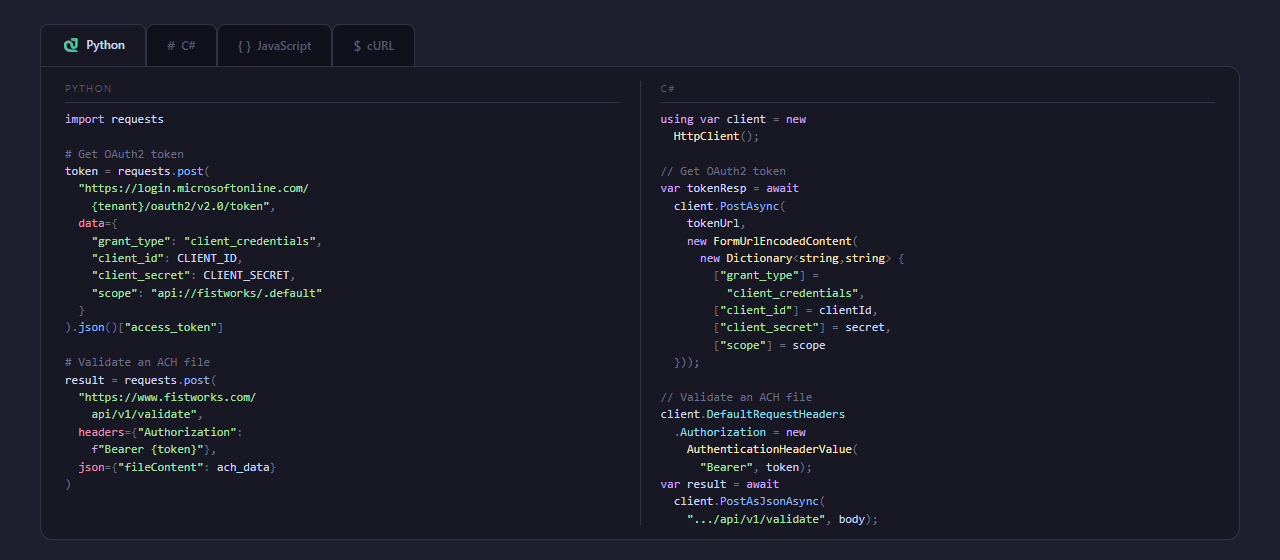The image size is (1280, 560).
Task: Click the Python '# Get OAuth2 token' comment
Action: click(124, 154)
